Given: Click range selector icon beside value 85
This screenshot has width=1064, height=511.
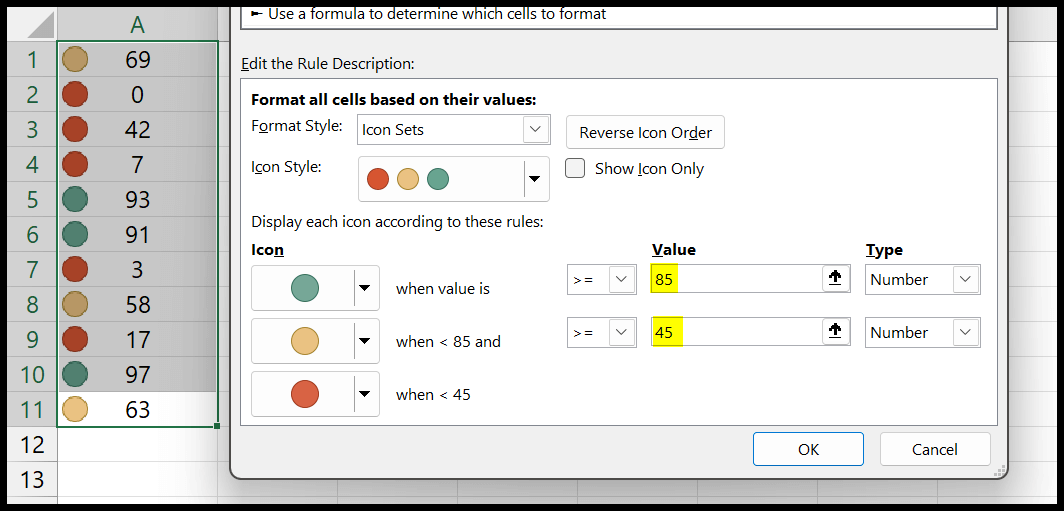Looking at the screenshot, I should coord(836,280).
